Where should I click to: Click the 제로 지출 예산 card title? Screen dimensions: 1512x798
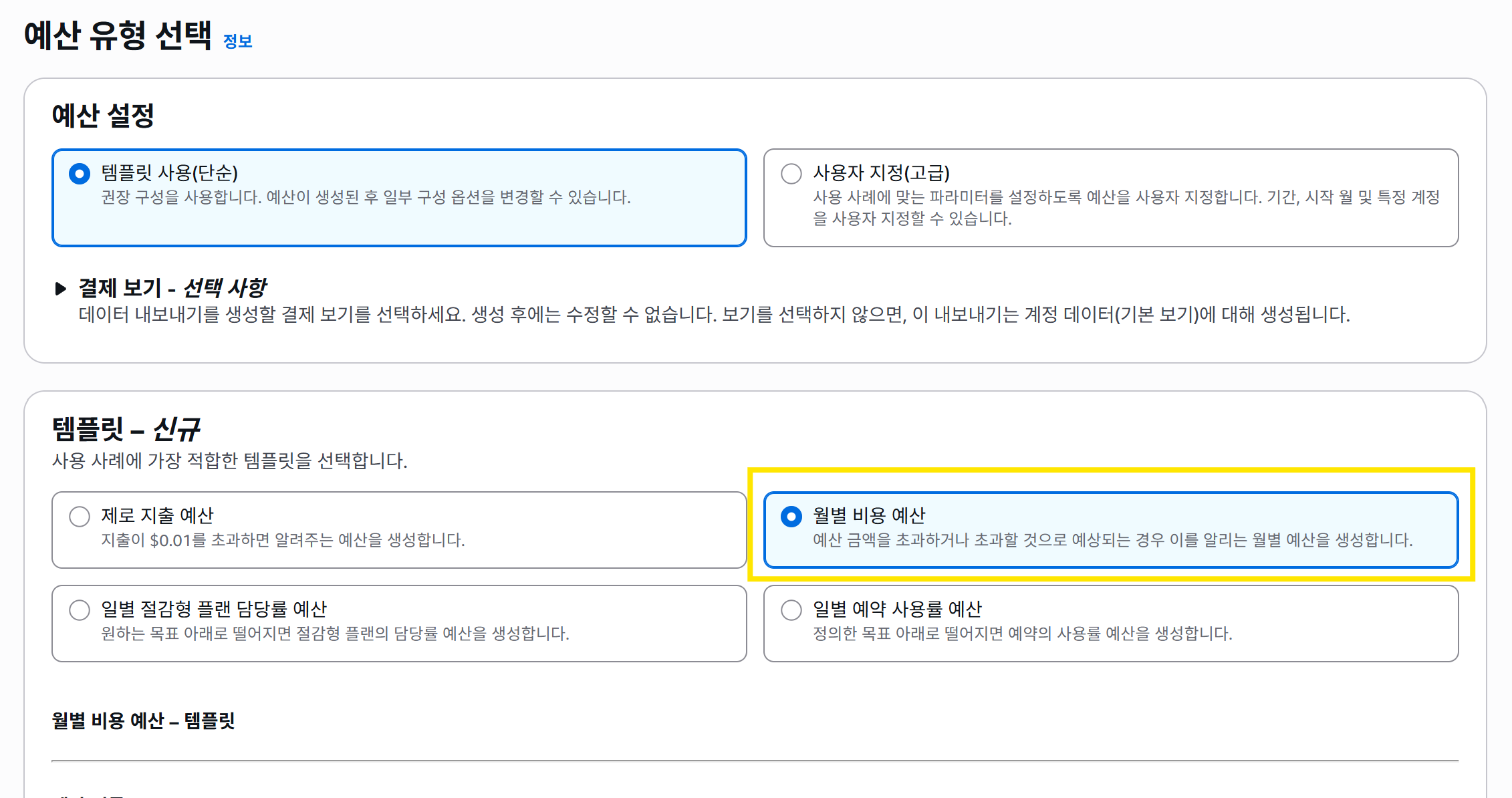[157, 515]
